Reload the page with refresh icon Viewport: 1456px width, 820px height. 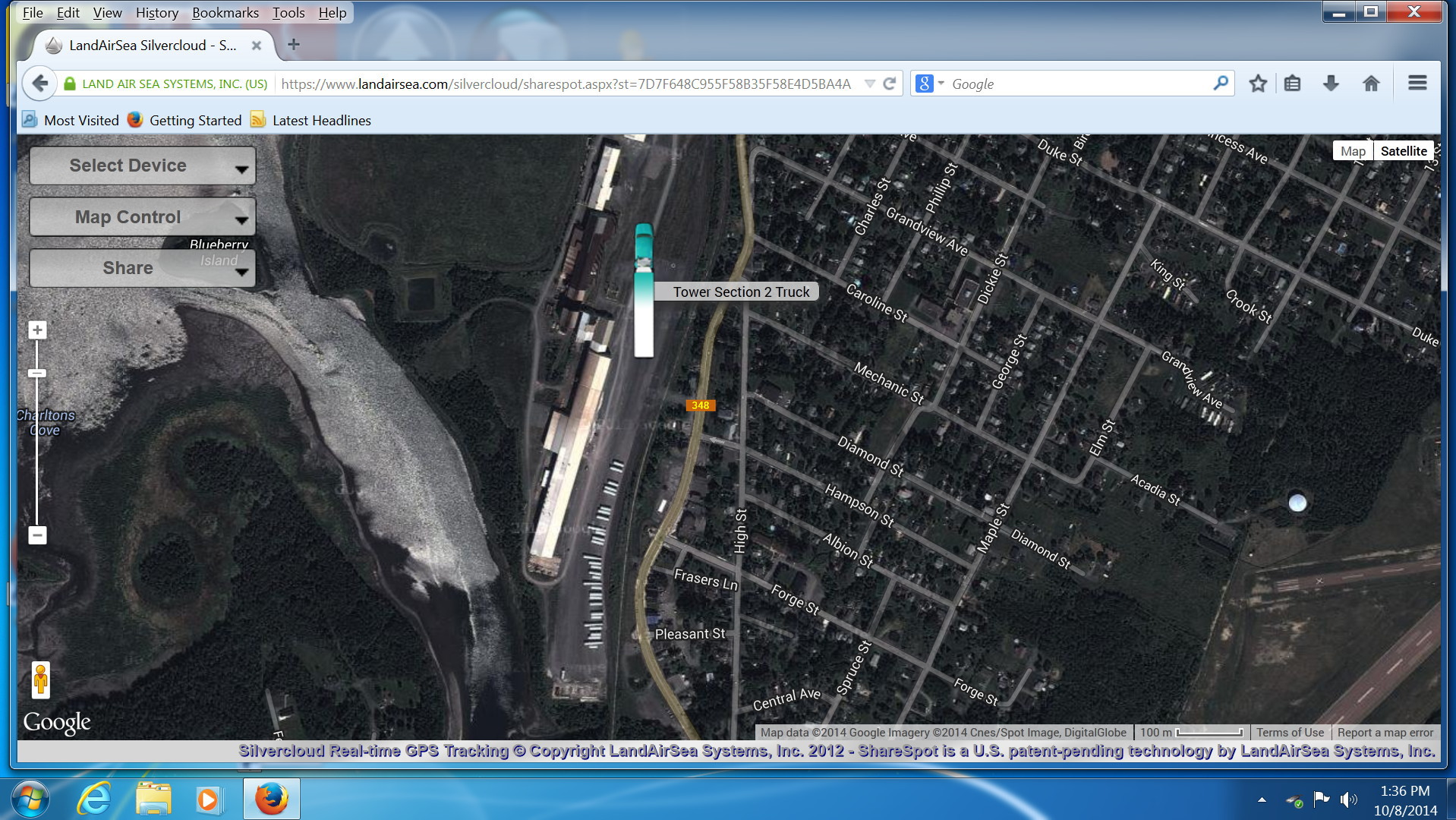(x=890, y=84)
